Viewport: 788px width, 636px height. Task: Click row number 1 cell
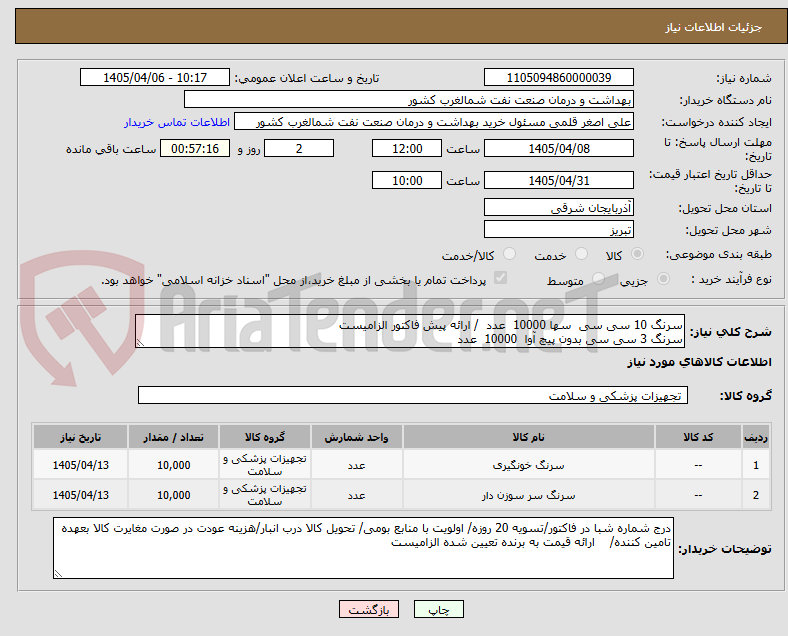click(x=756, y=465)
